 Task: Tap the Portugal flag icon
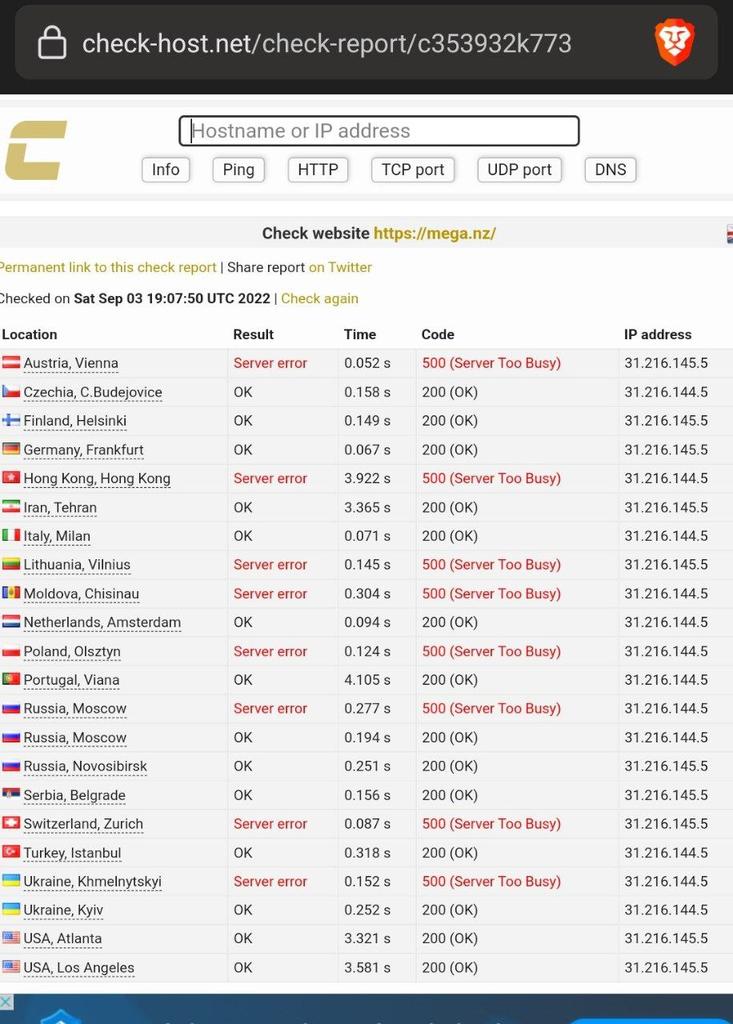coord(11,679)
